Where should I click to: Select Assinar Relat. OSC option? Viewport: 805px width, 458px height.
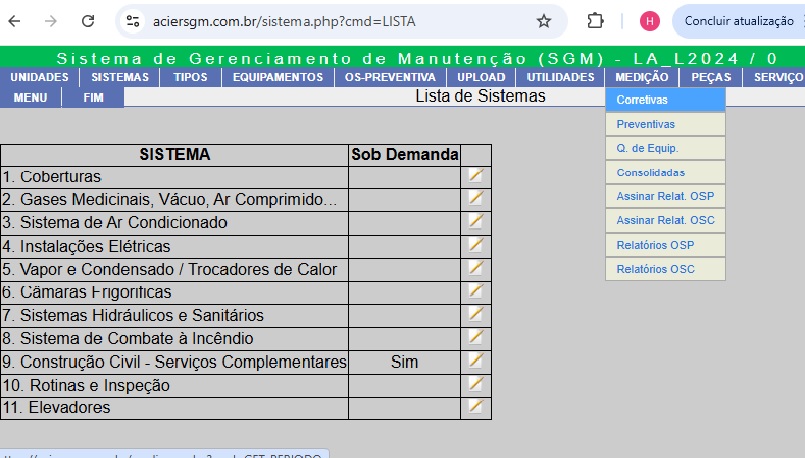pos(665,220)
